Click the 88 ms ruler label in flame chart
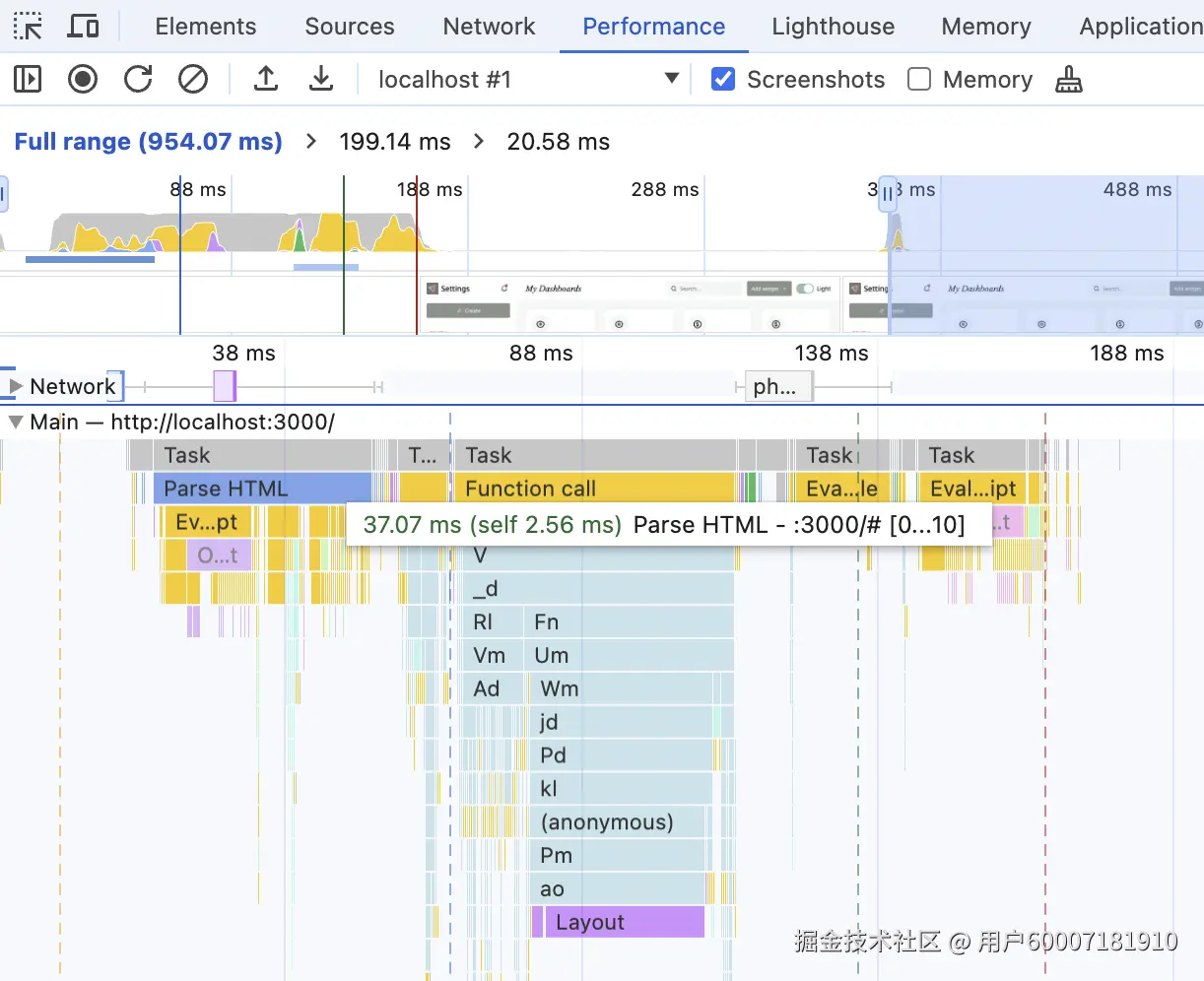 (541, 354)
